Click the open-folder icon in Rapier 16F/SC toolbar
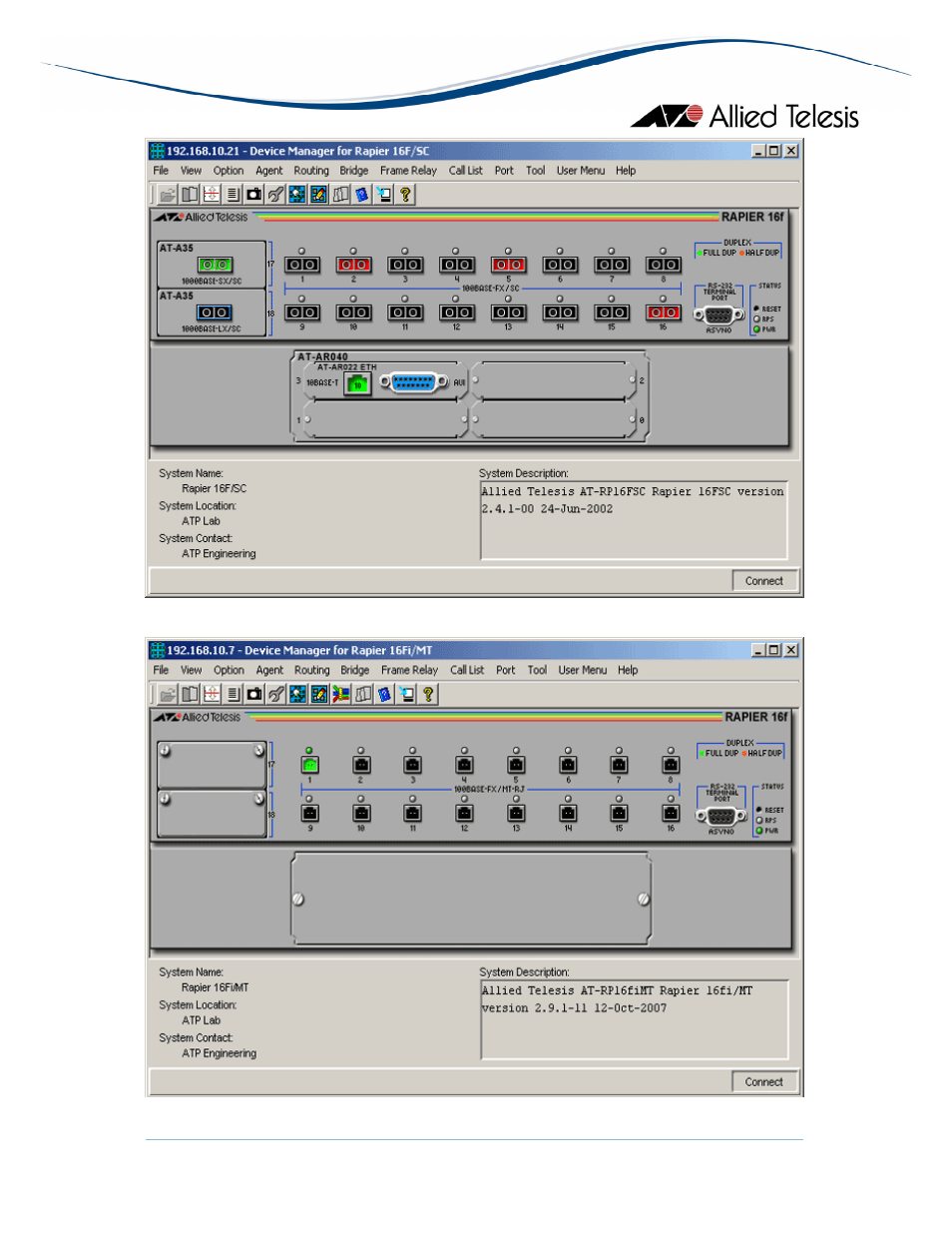 coord(168,195)
